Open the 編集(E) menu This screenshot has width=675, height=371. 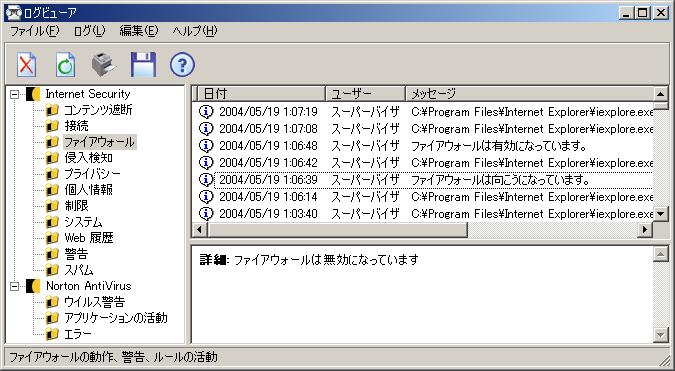click(139, 31)
